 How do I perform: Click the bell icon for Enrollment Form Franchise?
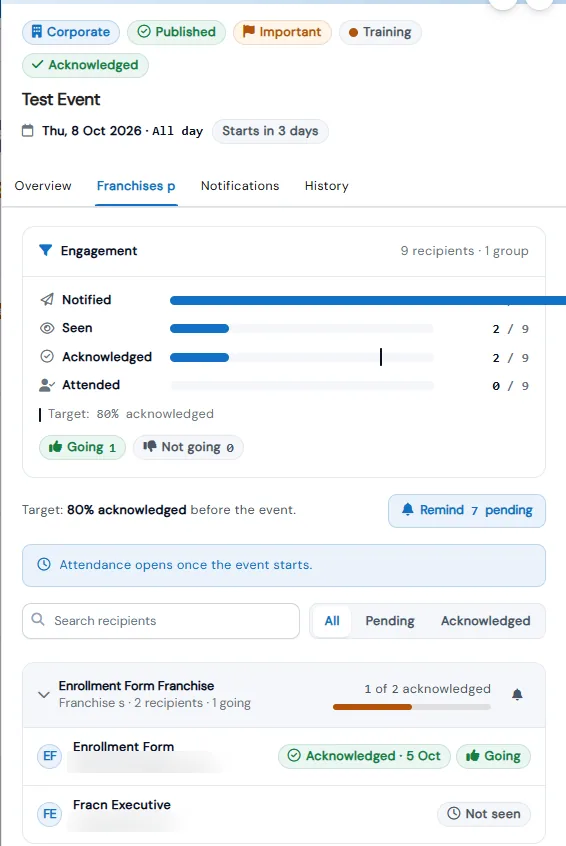pyautogui.click(x=517, y=694)
